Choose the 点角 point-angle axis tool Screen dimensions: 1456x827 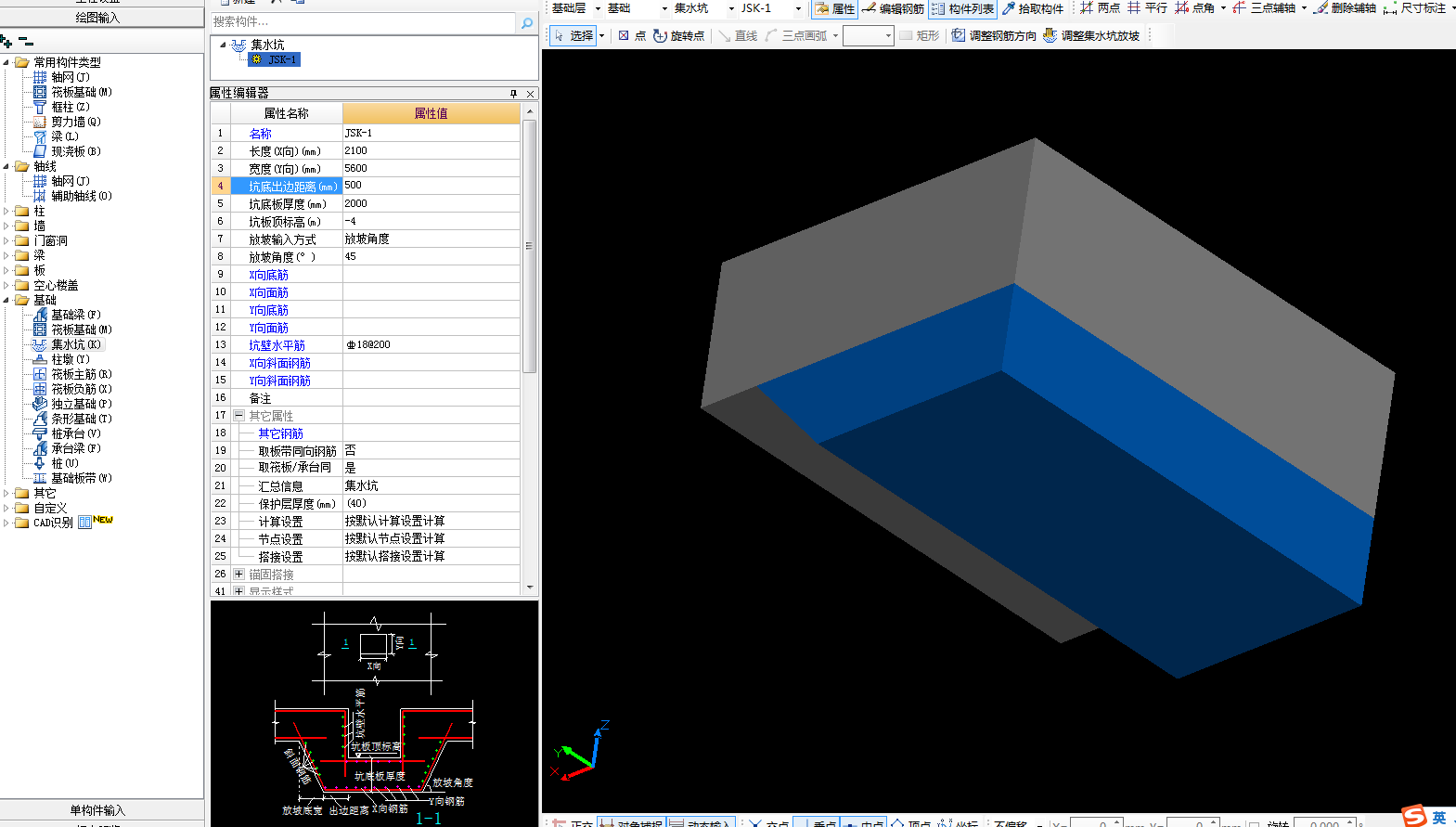[1195, 8]
